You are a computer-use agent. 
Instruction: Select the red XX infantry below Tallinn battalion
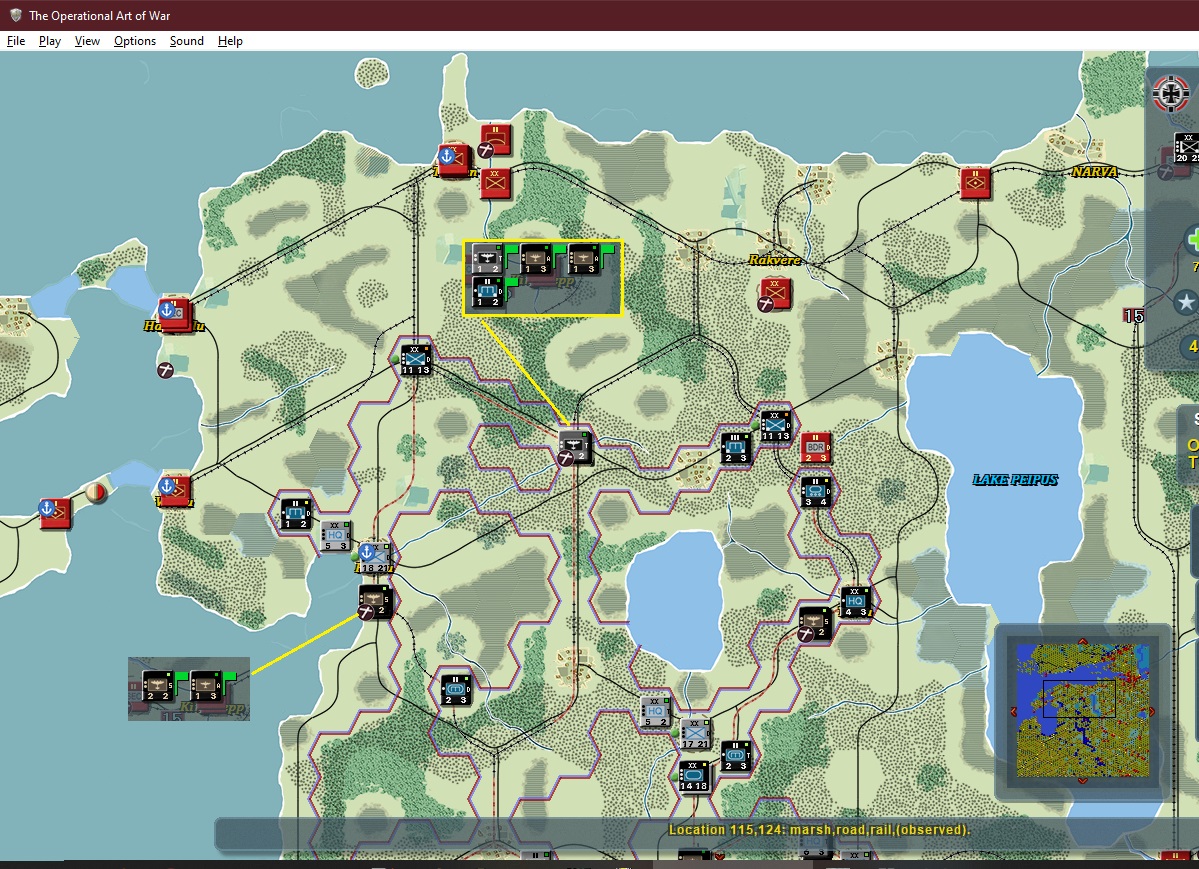[x=496, y=184]
